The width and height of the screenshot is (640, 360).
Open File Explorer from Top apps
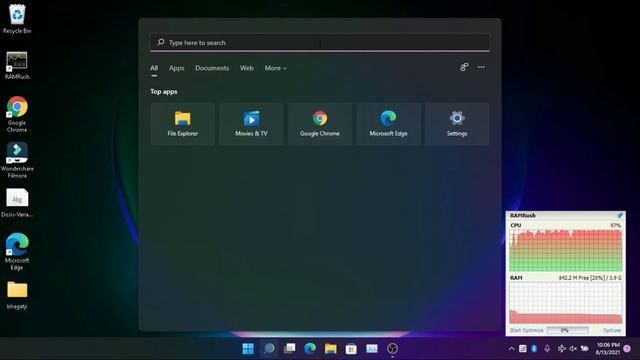pyautogui.click(x=182, y=124)
